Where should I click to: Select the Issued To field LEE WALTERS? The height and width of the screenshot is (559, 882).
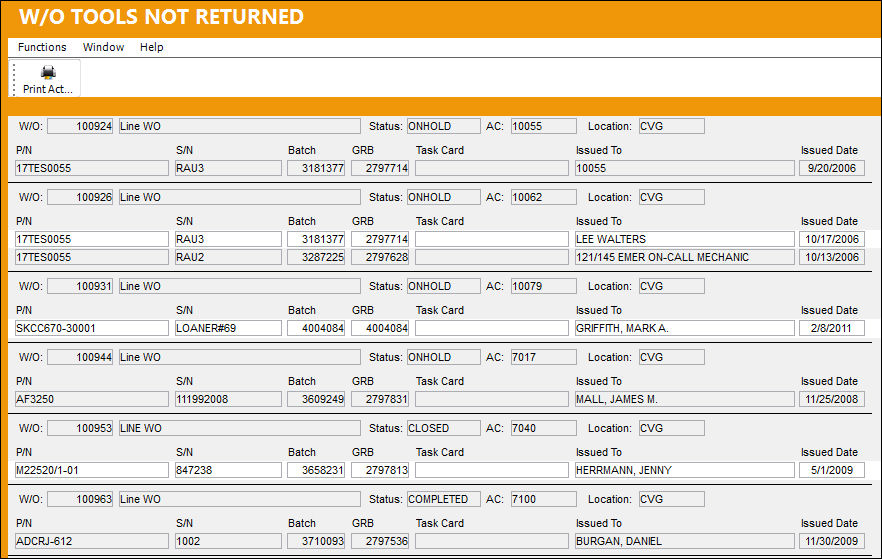coord(685,239)
